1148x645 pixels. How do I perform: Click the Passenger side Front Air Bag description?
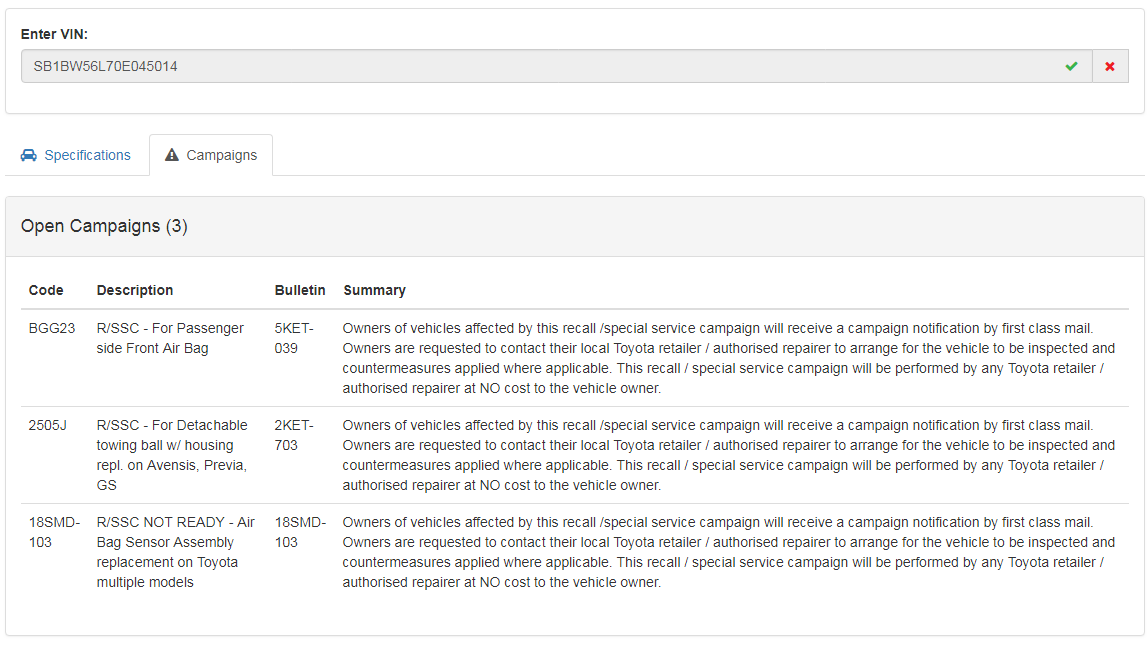point(170,338)
